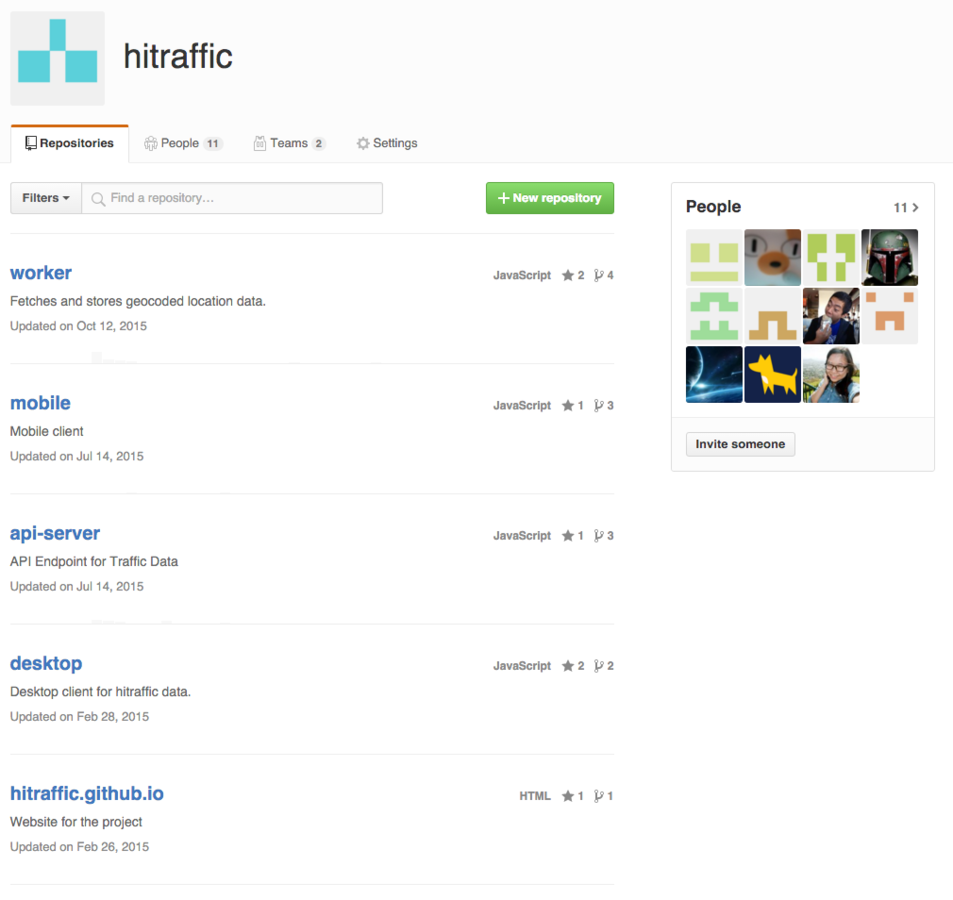Open the orange pixel face identicon avatar

point(890,316)
